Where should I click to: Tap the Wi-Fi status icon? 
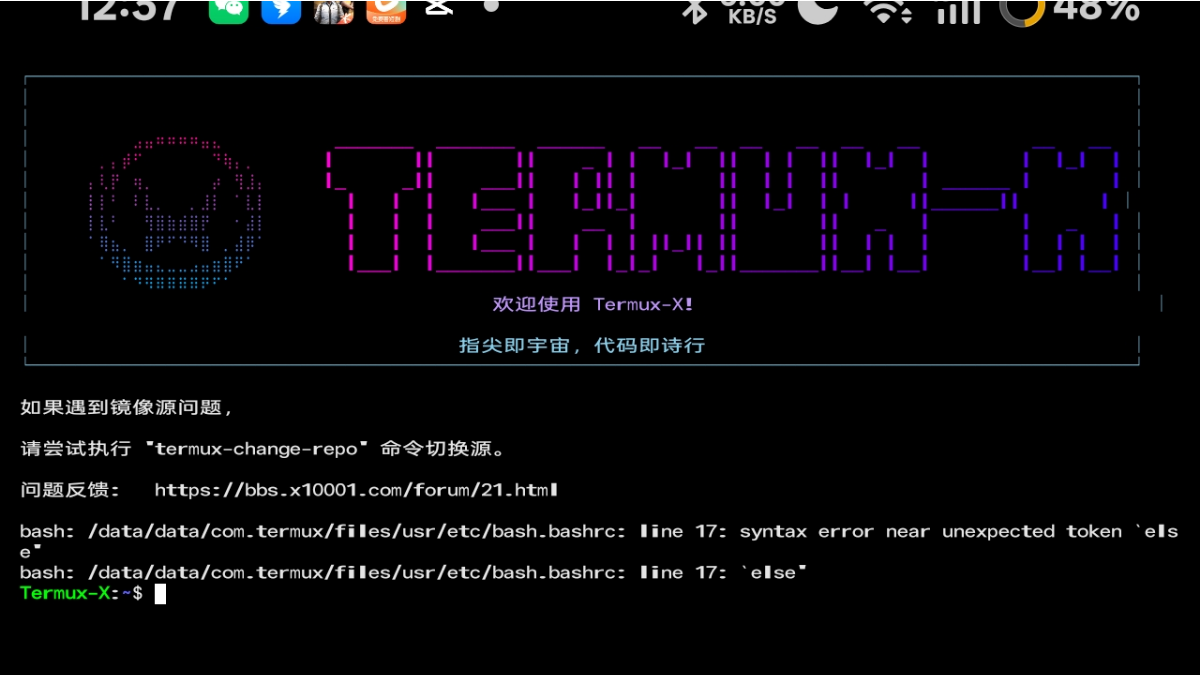(x=884, y=10)
